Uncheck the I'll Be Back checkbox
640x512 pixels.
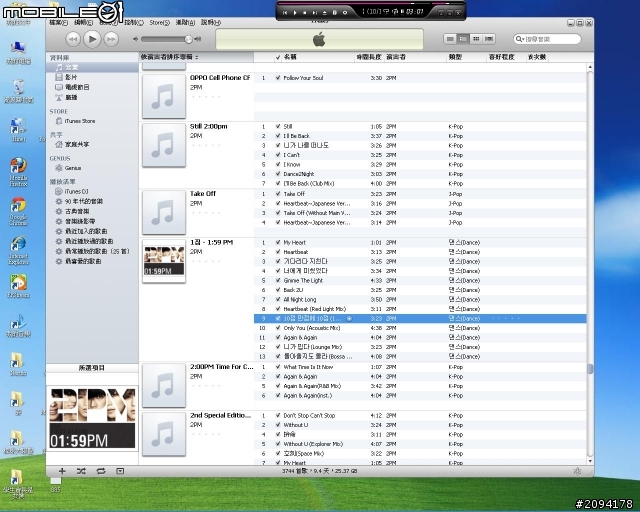(278, 136)
